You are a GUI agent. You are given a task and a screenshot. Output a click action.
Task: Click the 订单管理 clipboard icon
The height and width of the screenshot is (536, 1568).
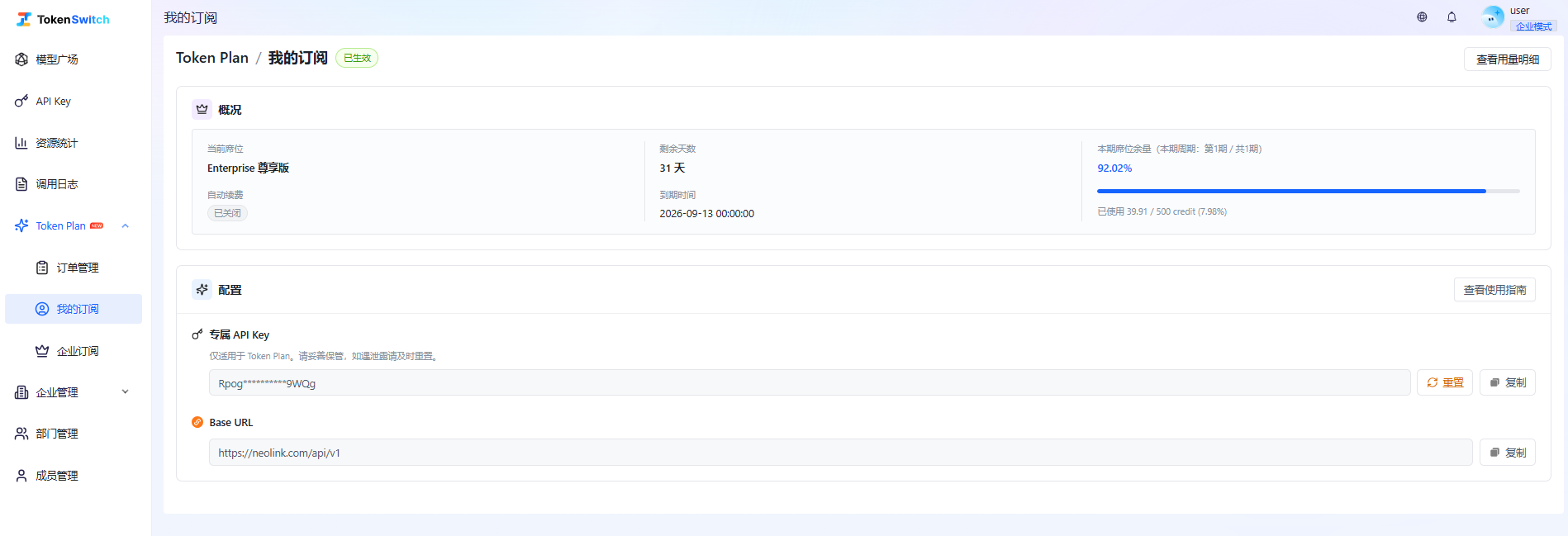click(42, 268)
